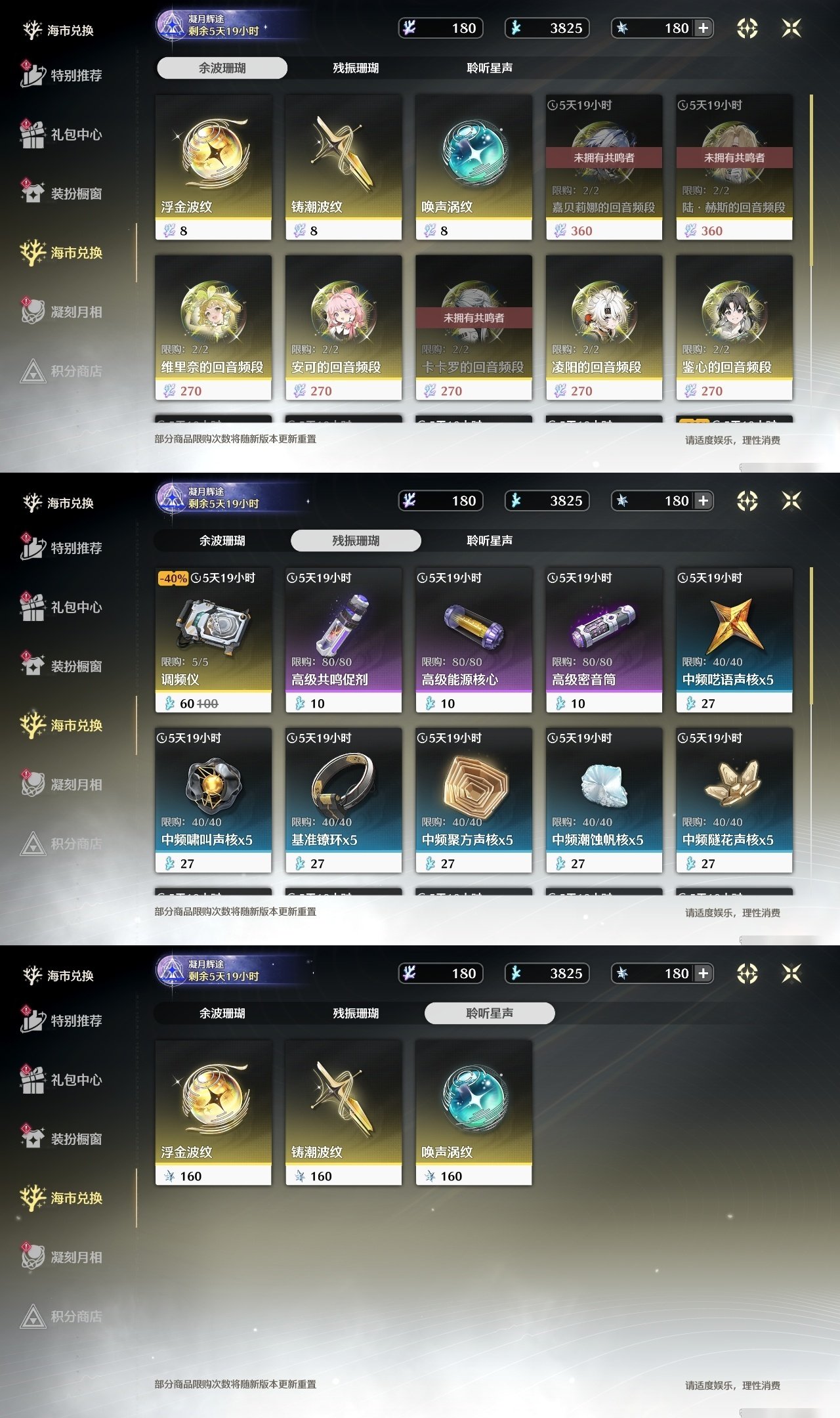Pick 鉴心的回音频段 character card
The height and width of the screenshot is (1418, 840).
[x=734, y=328]
